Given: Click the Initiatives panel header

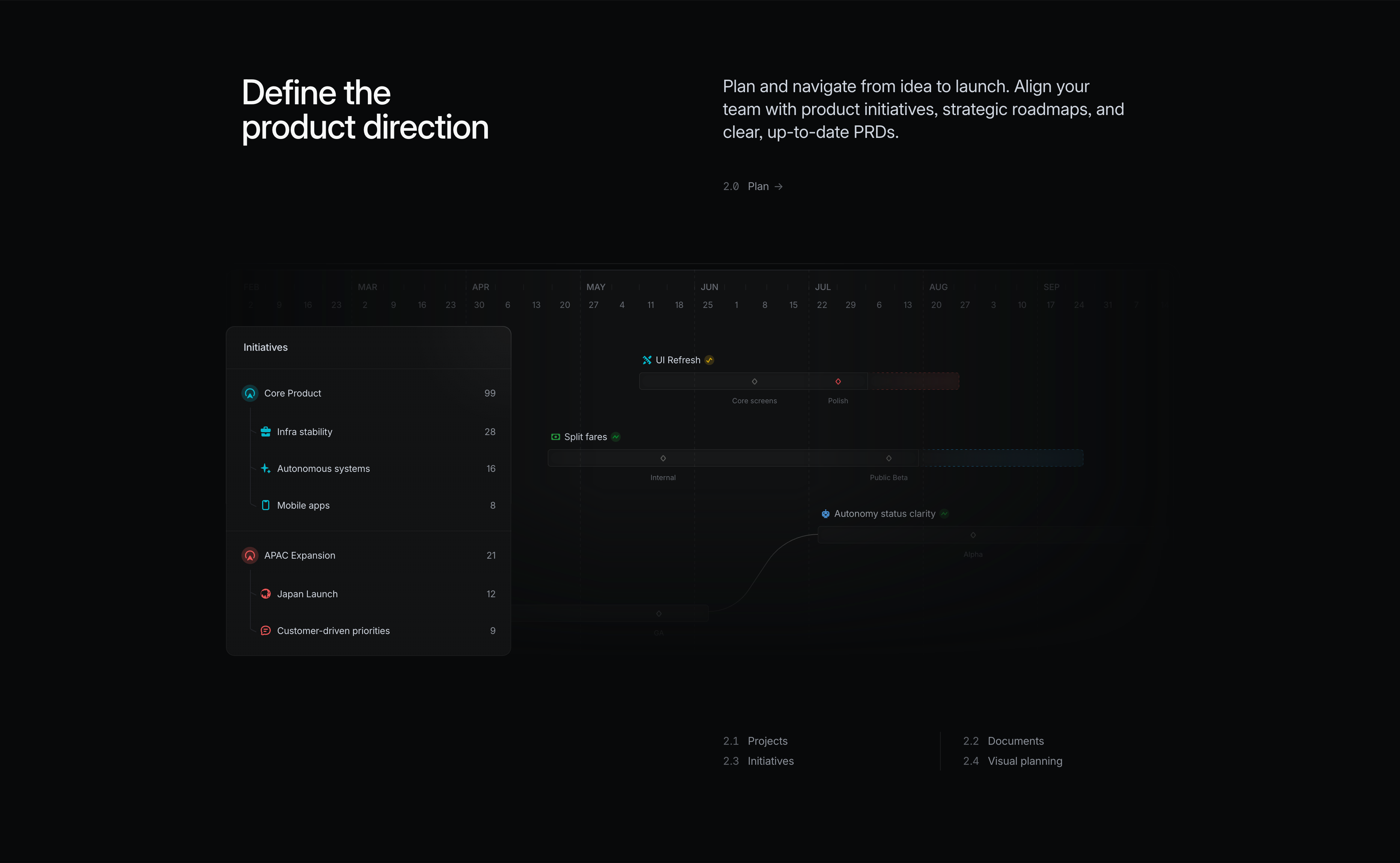Looking at the screenshot, I should point(369,348).
